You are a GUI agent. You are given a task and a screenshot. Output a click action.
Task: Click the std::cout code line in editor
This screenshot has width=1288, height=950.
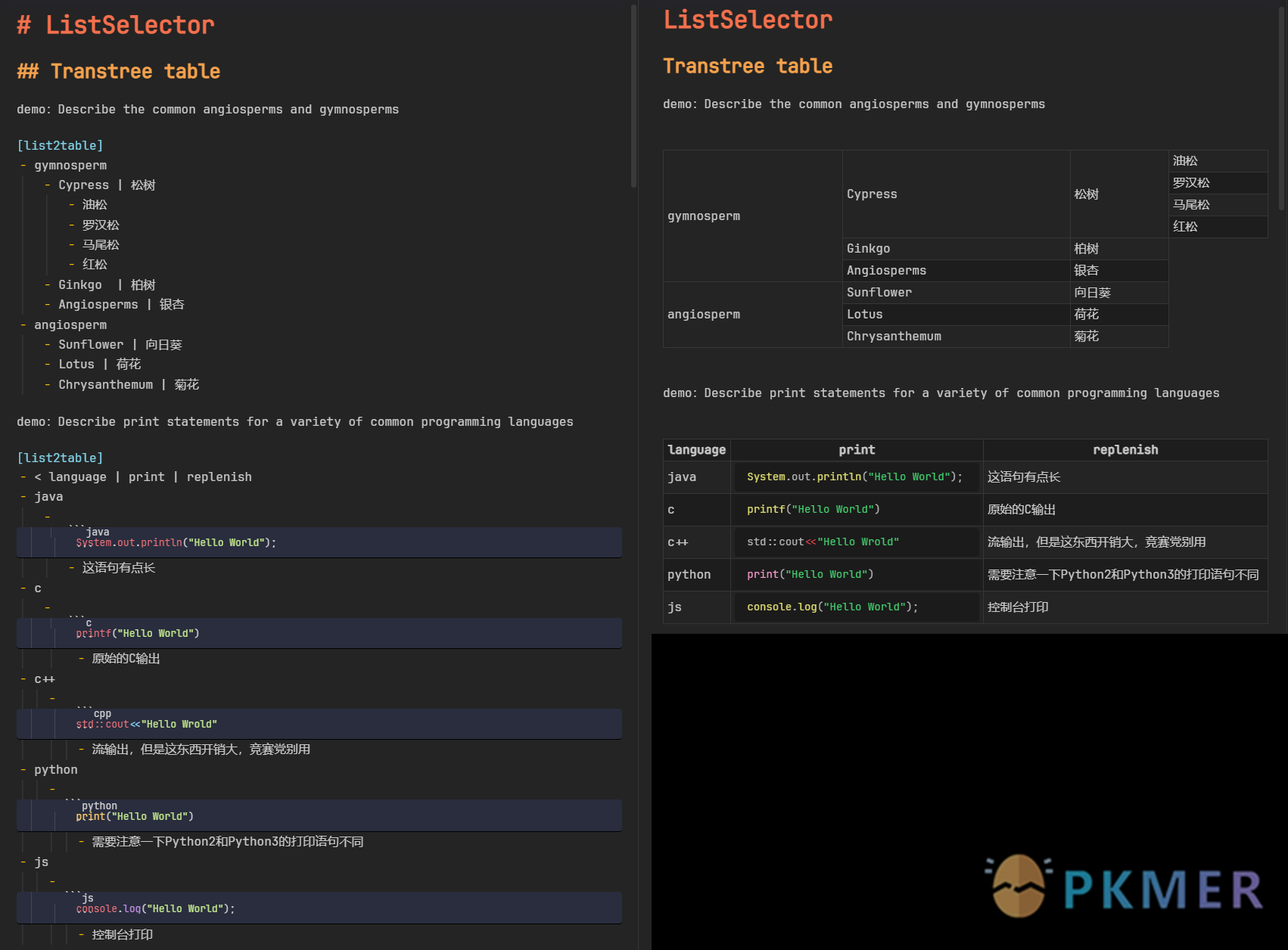(x=147, y=724)
